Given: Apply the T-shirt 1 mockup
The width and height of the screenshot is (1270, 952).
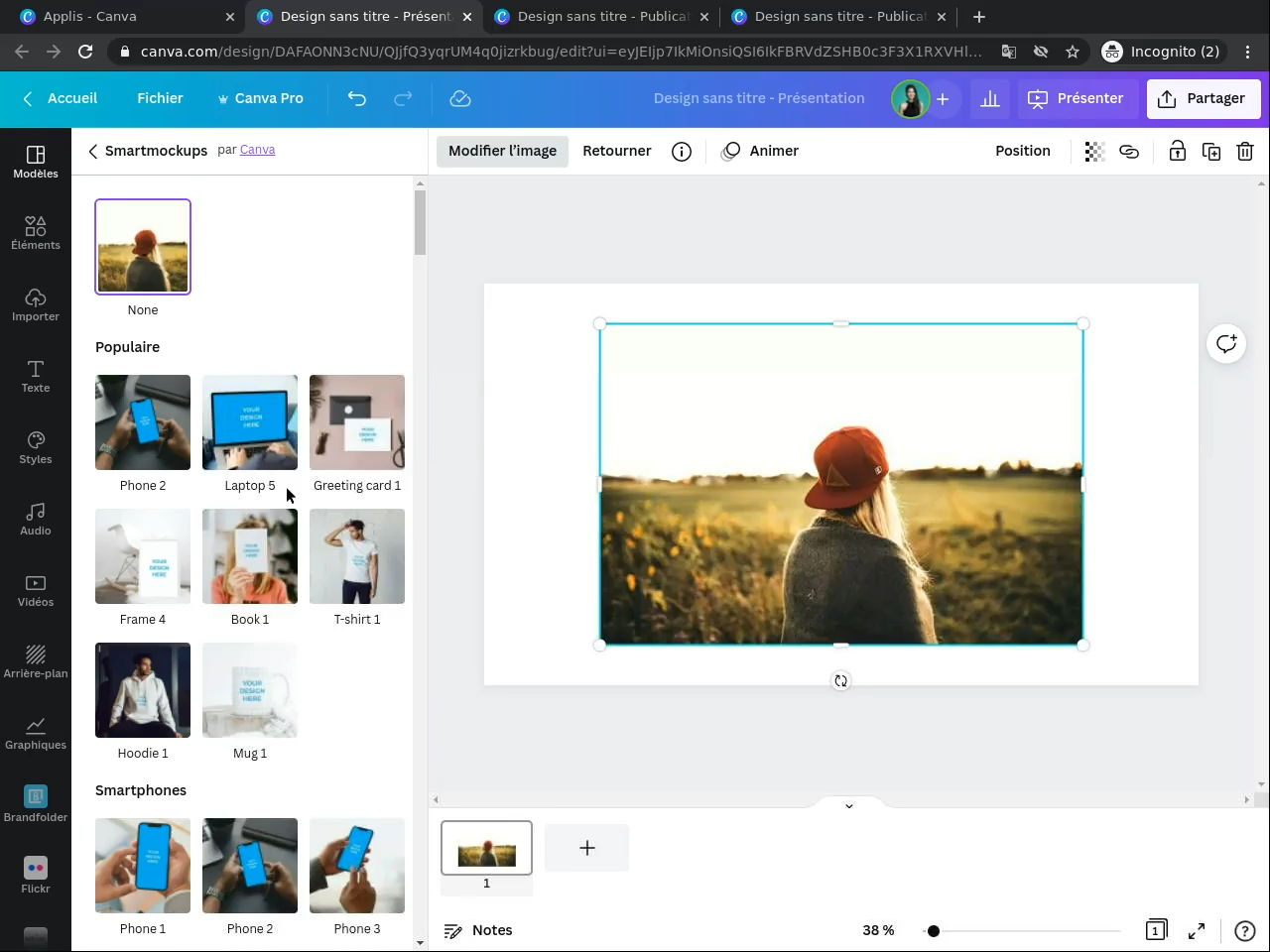Looking at the screenshot, I should [357, 556].
